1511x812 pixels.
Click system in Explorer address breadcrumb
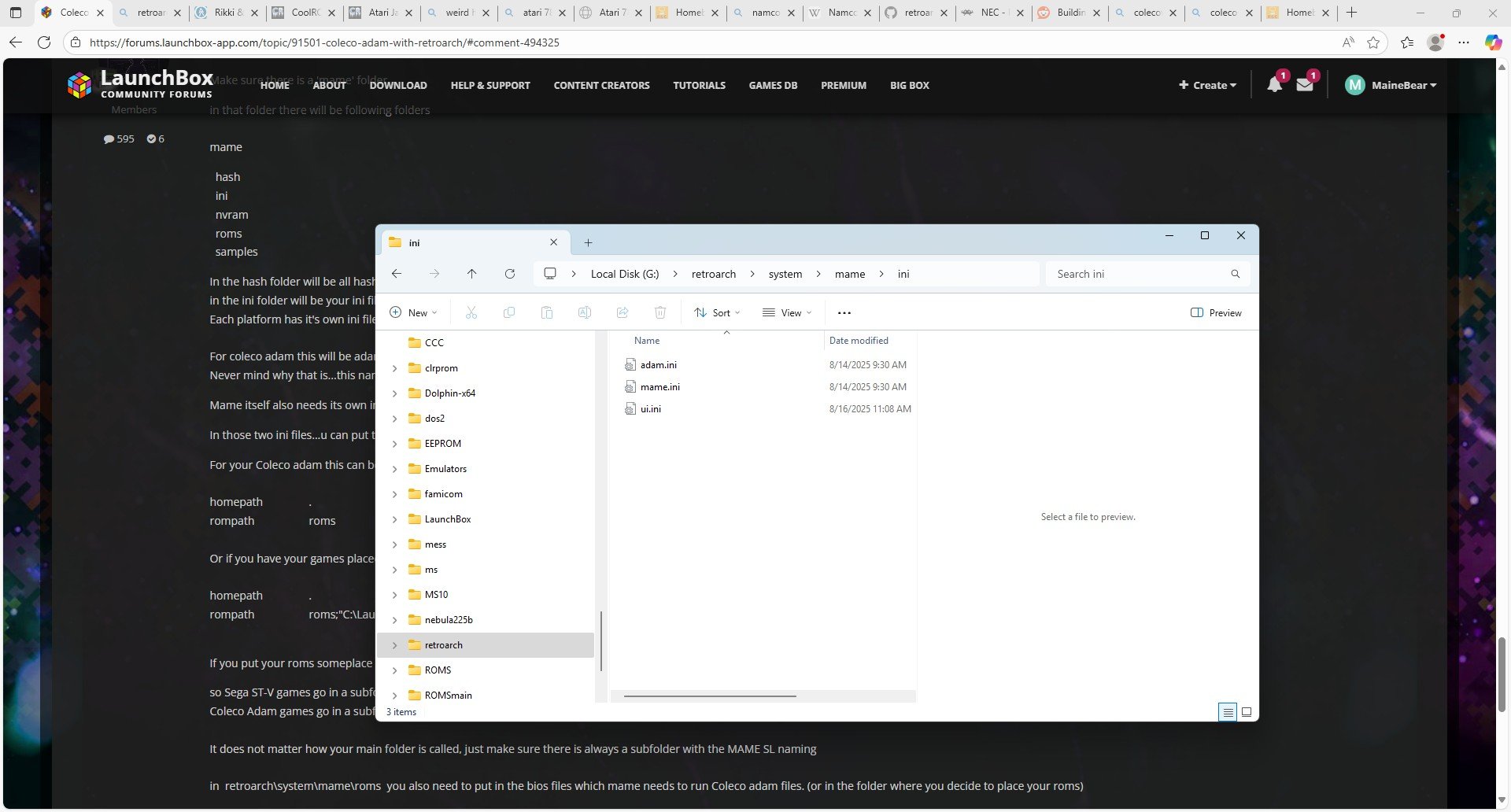785,274
